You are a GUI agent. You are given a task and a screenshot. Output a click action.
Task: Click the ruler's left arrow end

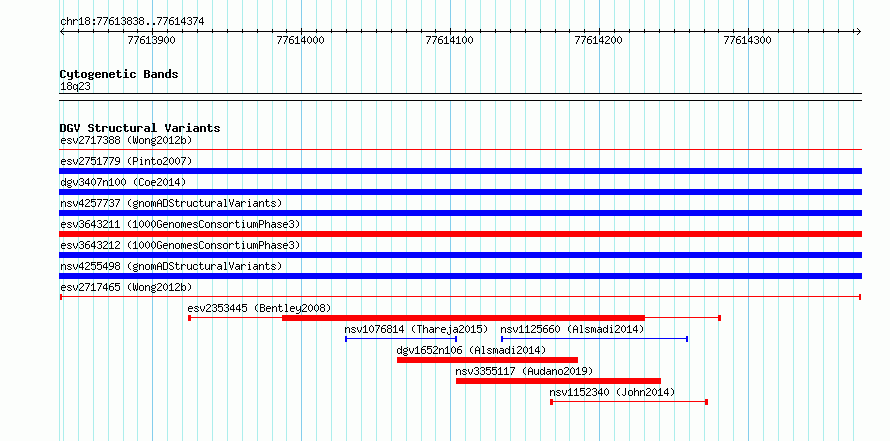point(62,31)
